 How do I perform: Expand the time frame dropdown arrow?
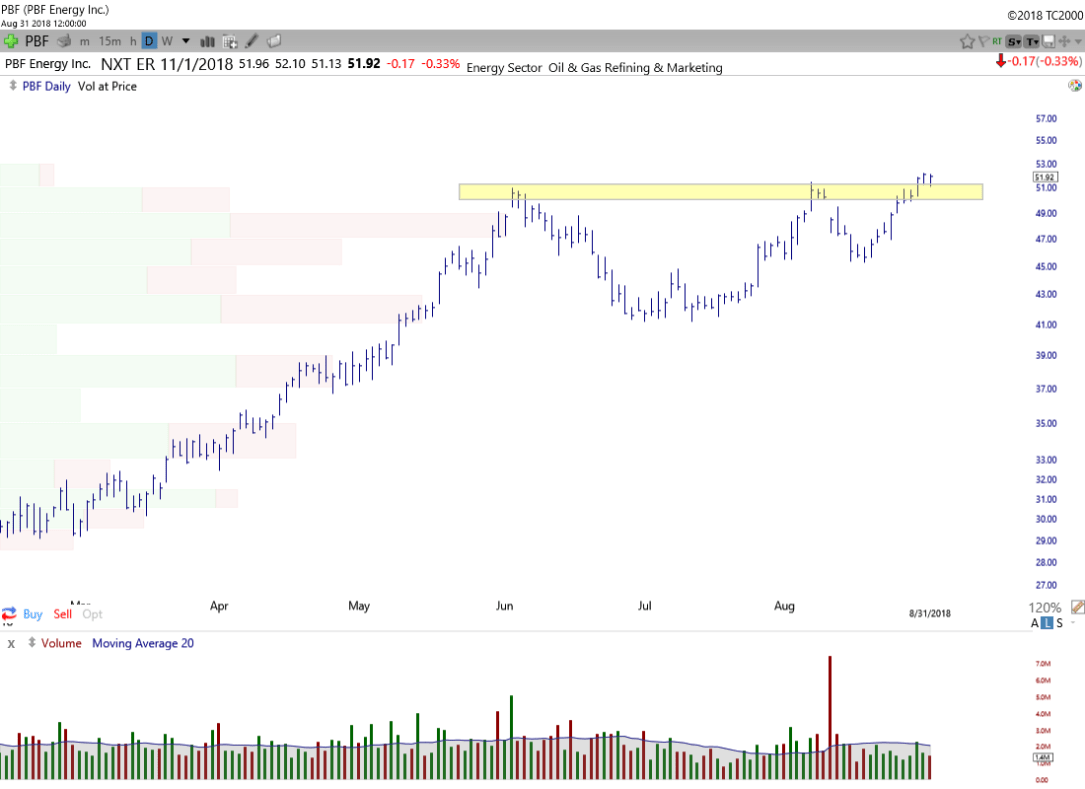[185, 41]
